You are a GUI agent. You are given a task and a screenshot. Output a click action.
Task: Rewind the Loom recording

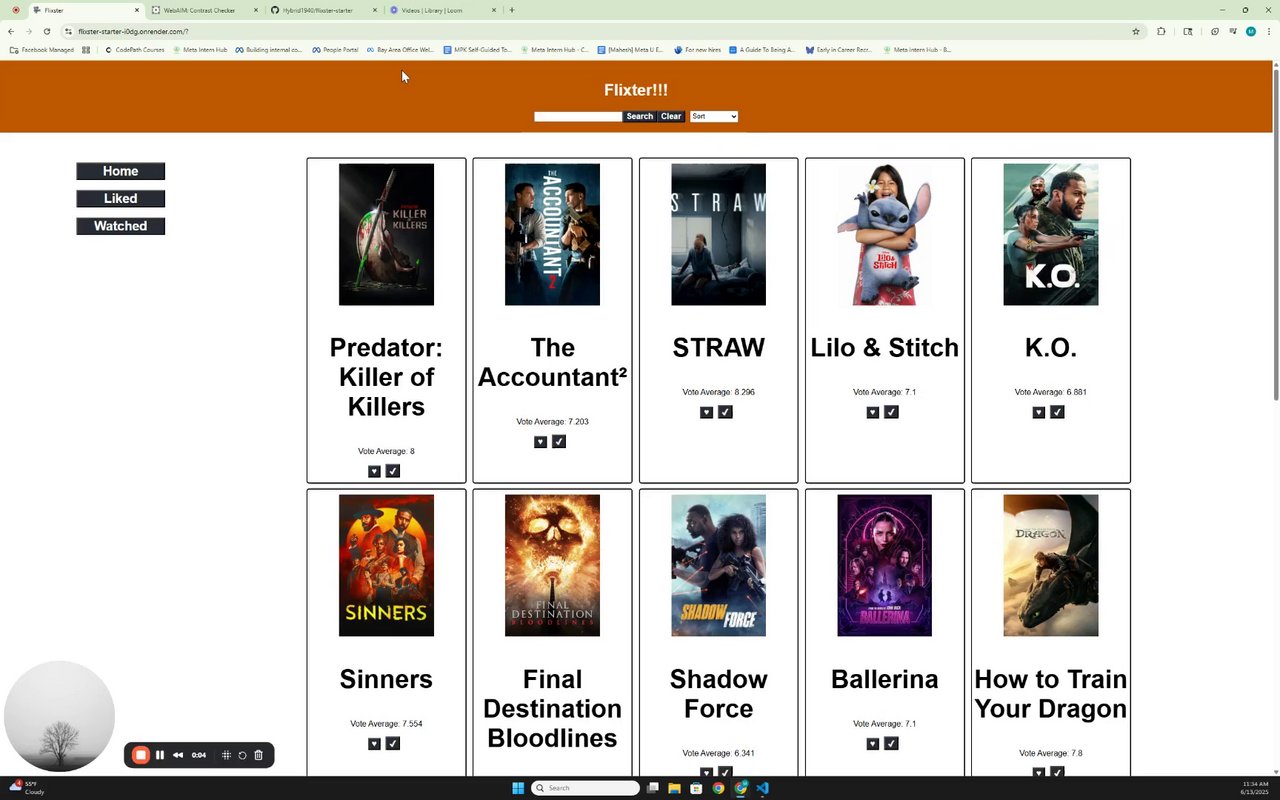(x=178, y=755)
